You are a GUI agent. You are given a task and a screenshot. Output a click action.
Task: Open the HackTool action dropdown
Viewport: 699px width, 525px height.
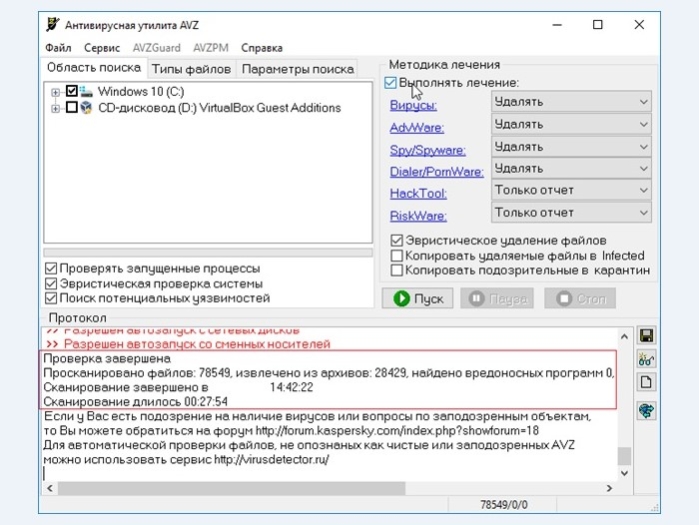571,190
